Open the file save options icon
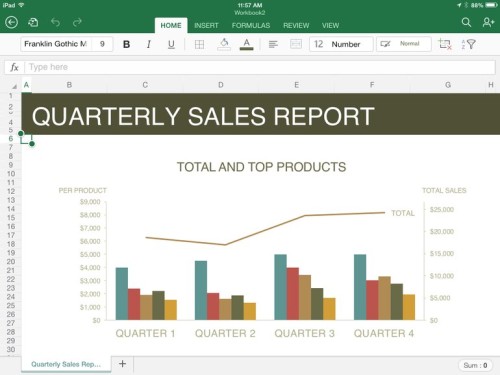500x375 pixels. click(x=33, y=22)
